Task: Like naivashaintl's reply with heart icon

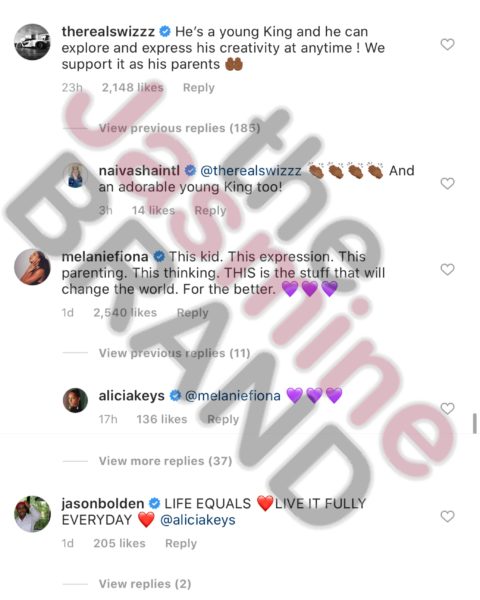Action: [x=447, y=184]
